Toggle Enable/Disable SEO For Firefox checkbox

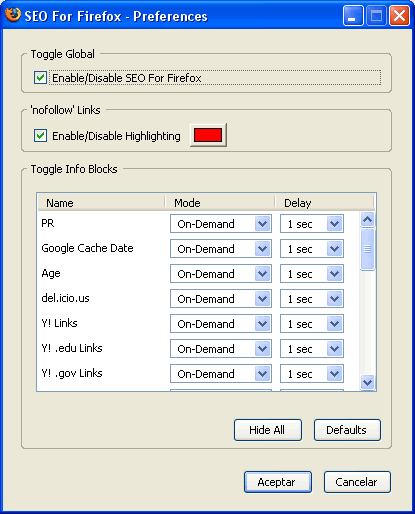tap(40, 78)
